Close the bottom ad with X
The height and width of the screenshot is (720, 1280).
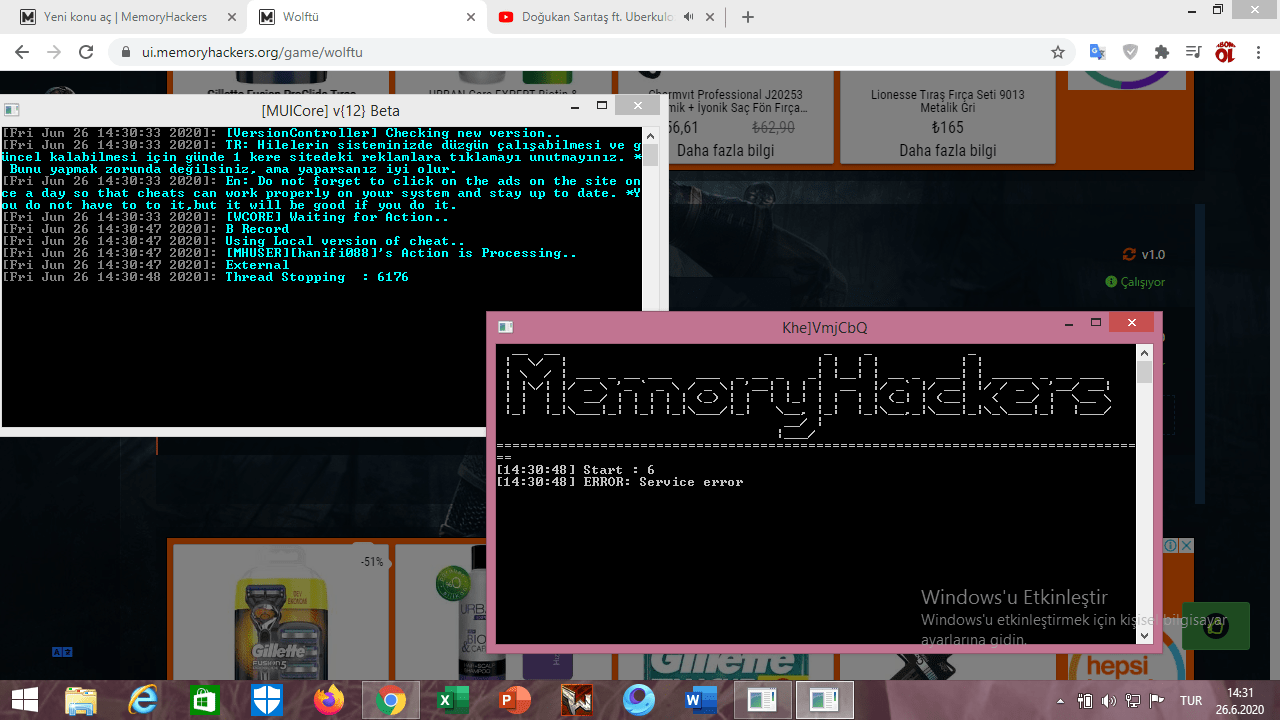[1186, 546]
